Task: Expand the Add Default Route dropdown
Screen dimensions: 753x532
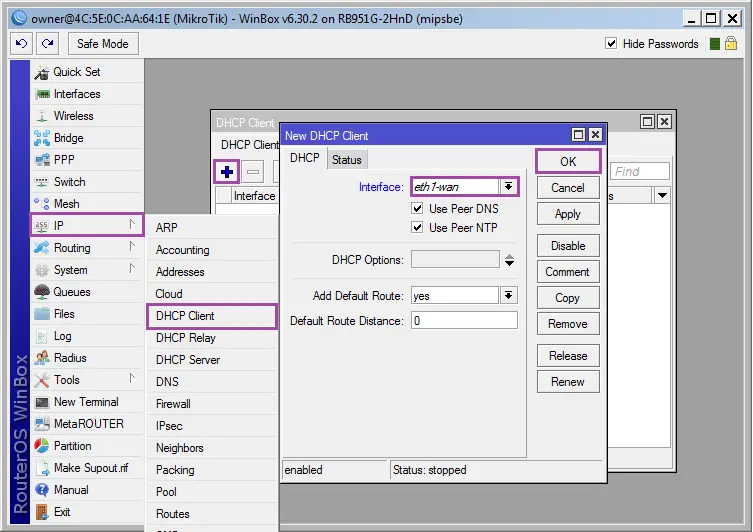Action: (x=508, y=295)
